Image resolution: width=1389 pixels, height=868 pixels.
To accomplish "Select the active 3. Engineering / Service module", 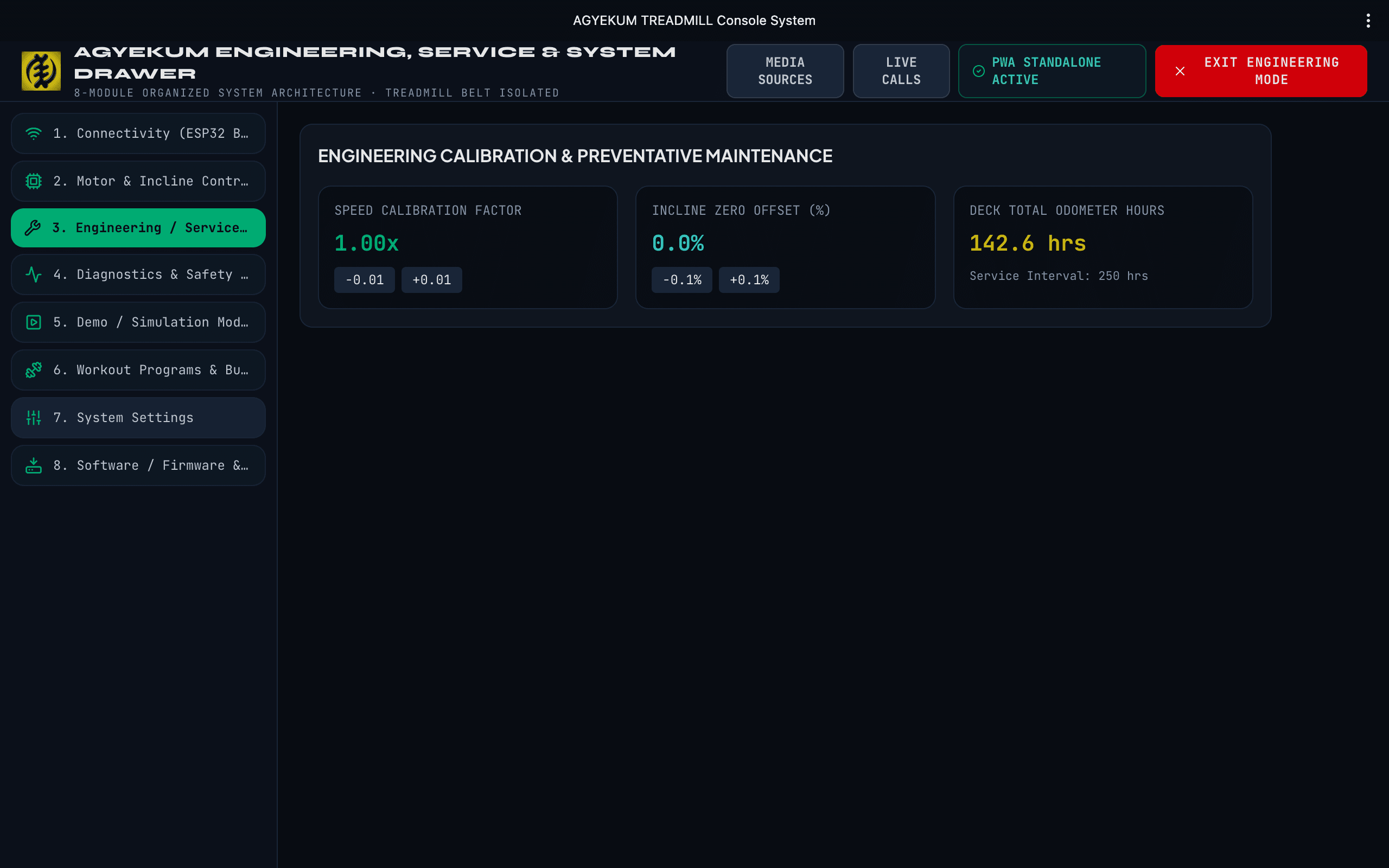I will coord(138,228).
